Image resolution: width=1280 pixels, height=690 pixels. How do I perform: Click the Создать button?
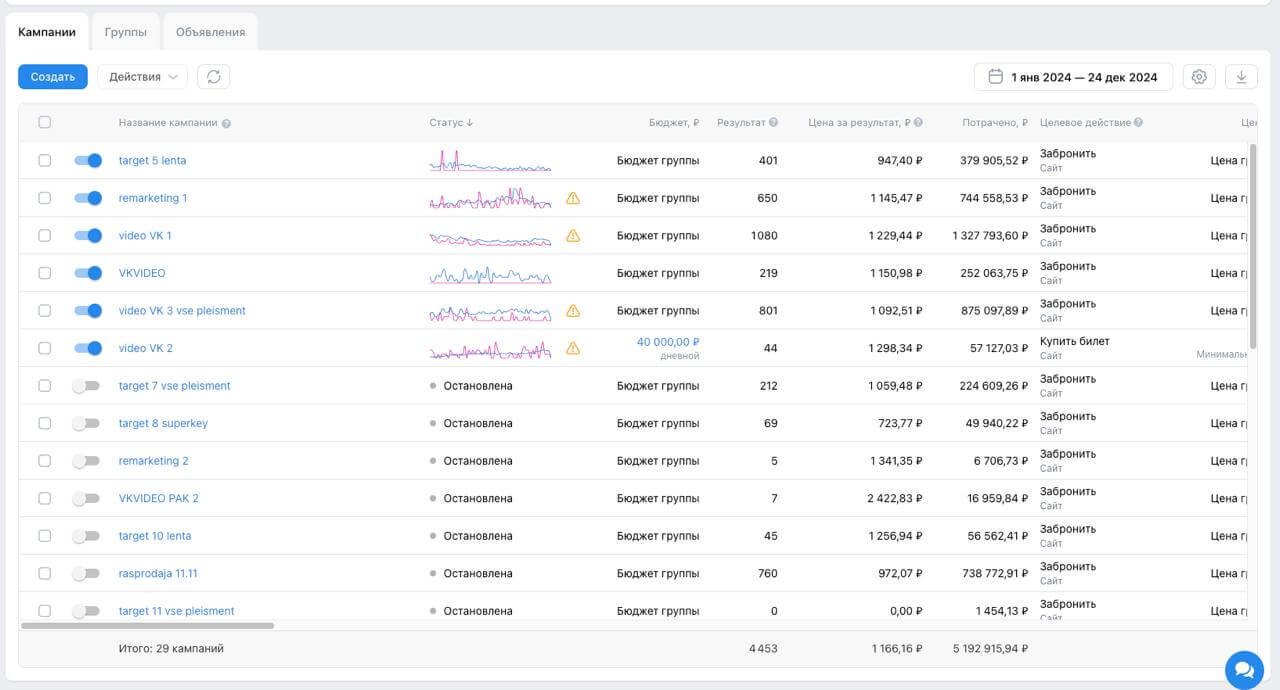tap(53, 77)
